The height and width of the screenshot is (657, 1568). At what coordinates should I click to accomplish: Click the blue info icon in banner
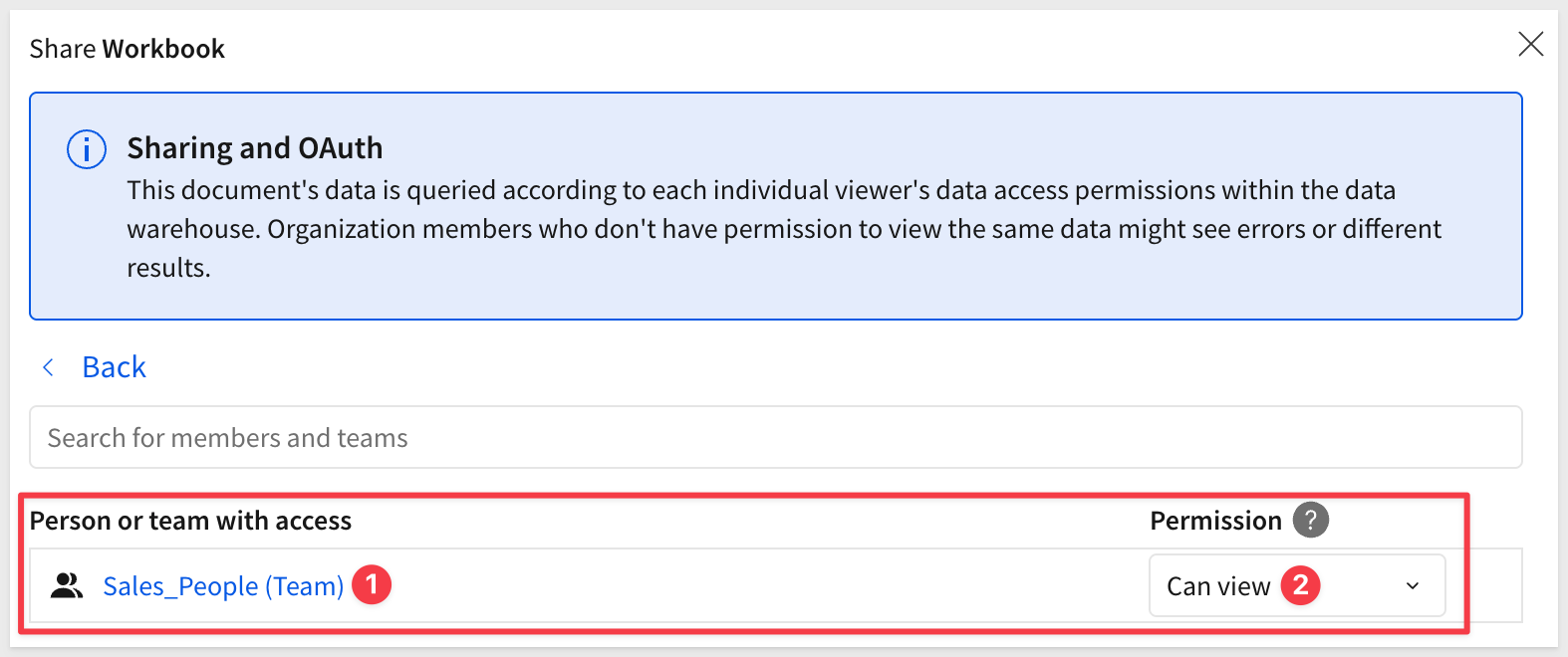click(x=87, y=150)
